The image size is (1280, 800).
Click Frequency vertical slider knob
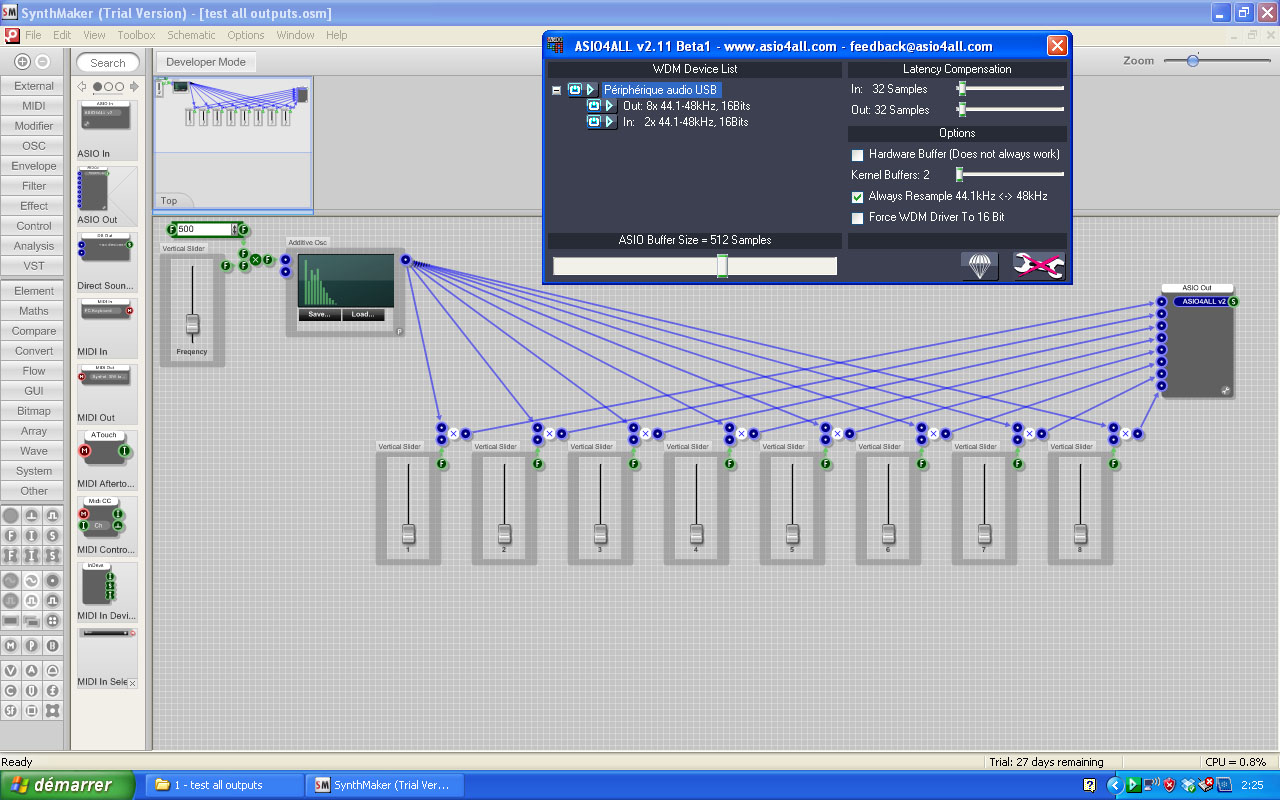(192, 324)
